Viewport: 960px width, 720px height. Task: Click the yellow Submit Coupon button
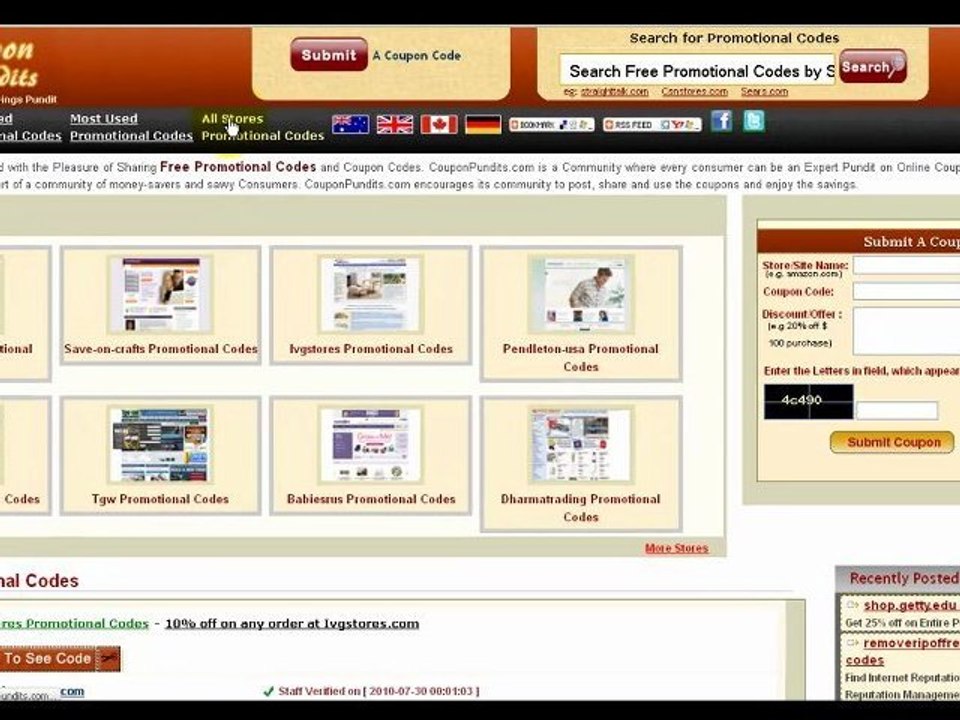coord(892,442)
